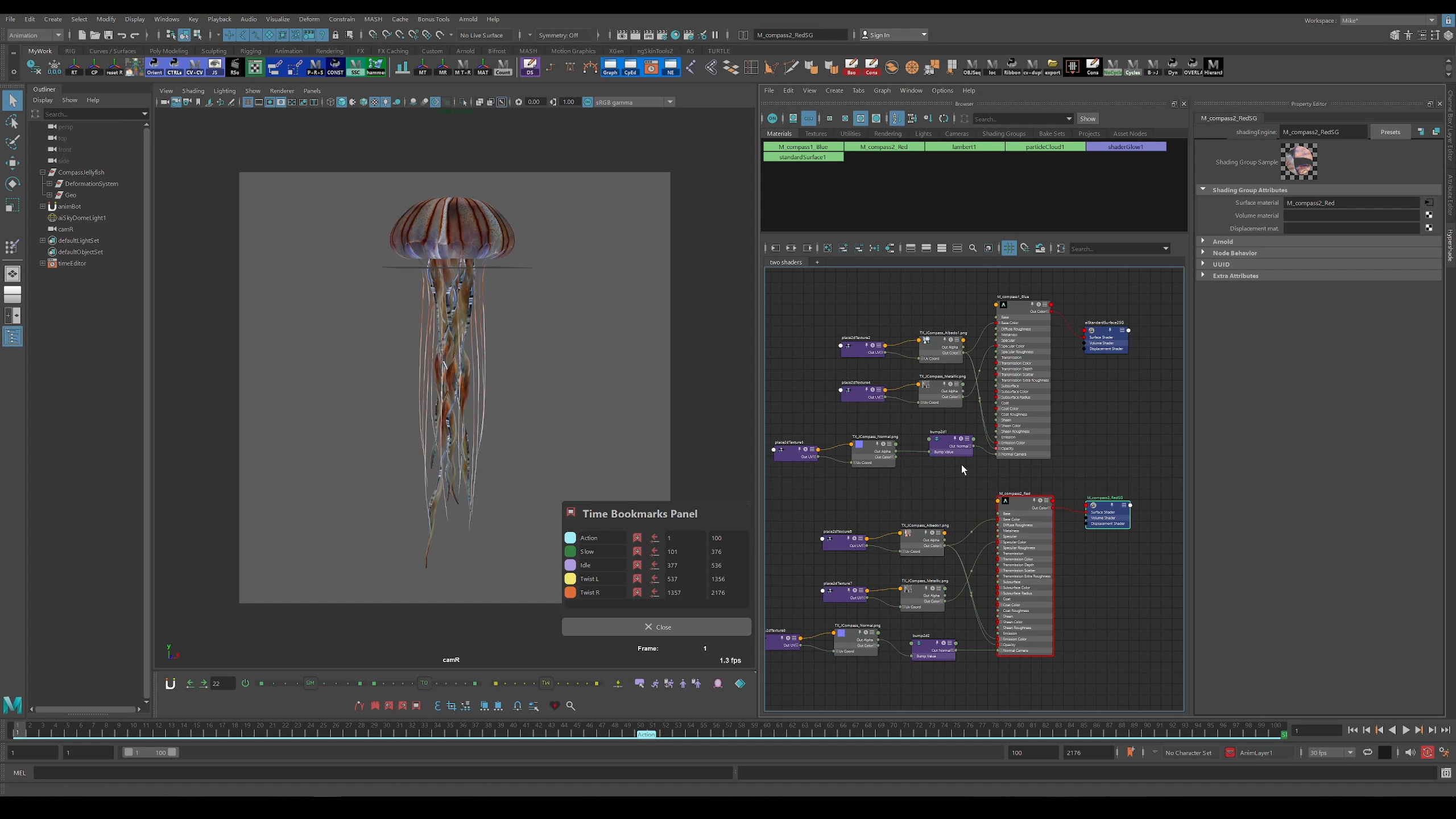The height and width of the screenshot is (819, 1456).
Task: Toggle the auto keyframe button
Action: tap(1428, 752)
